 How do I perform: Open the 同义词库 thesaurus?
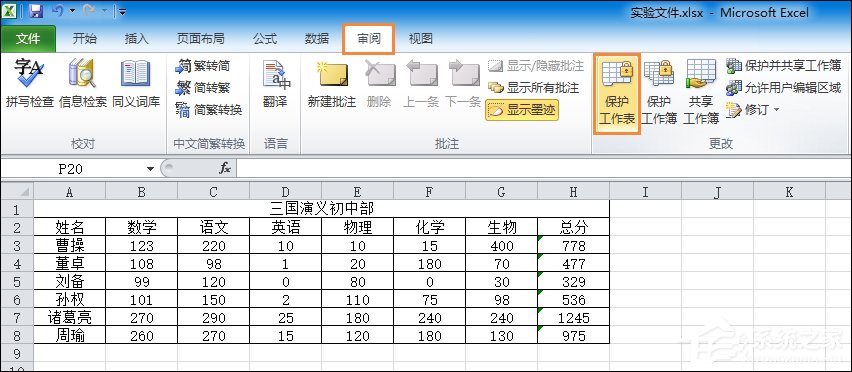[x=136, y=84]
